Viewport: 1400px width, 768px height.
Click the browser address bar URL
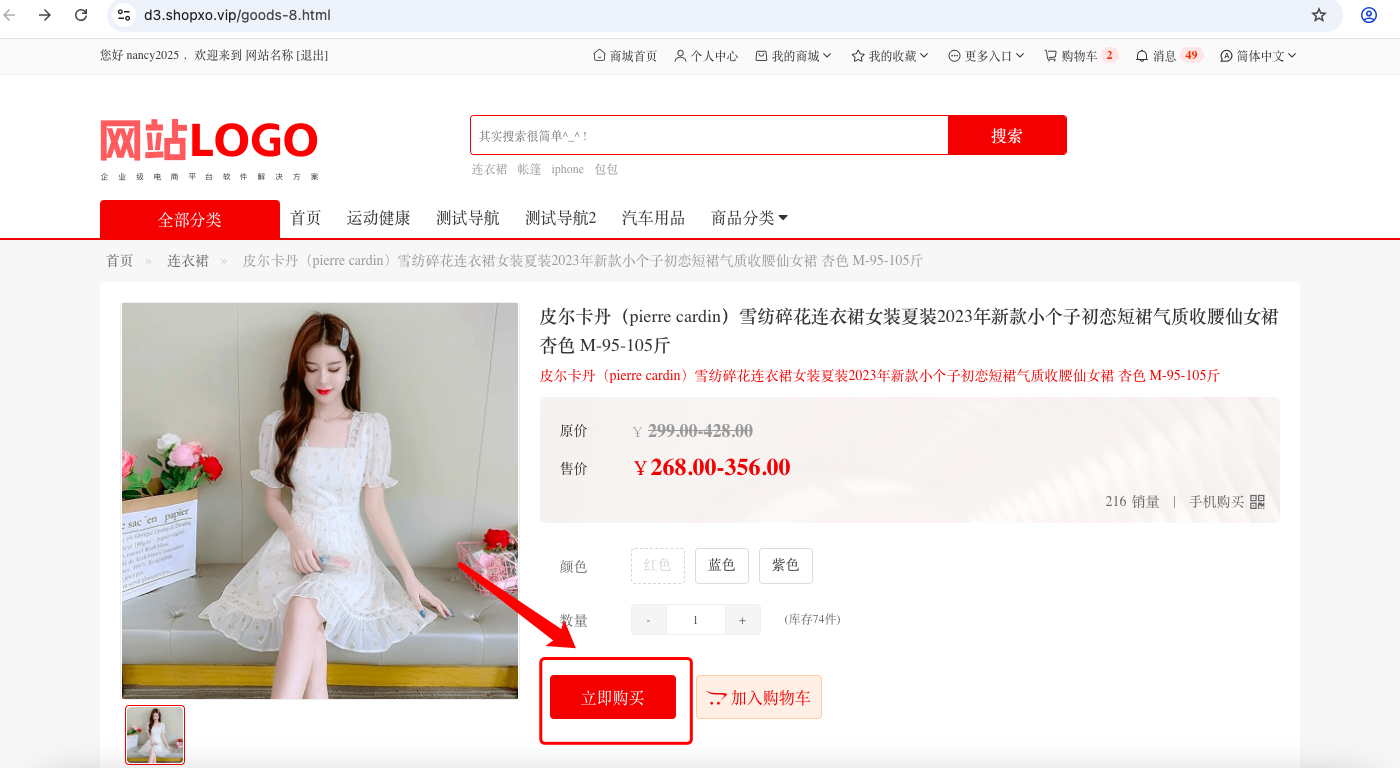(x=238, y=15)
